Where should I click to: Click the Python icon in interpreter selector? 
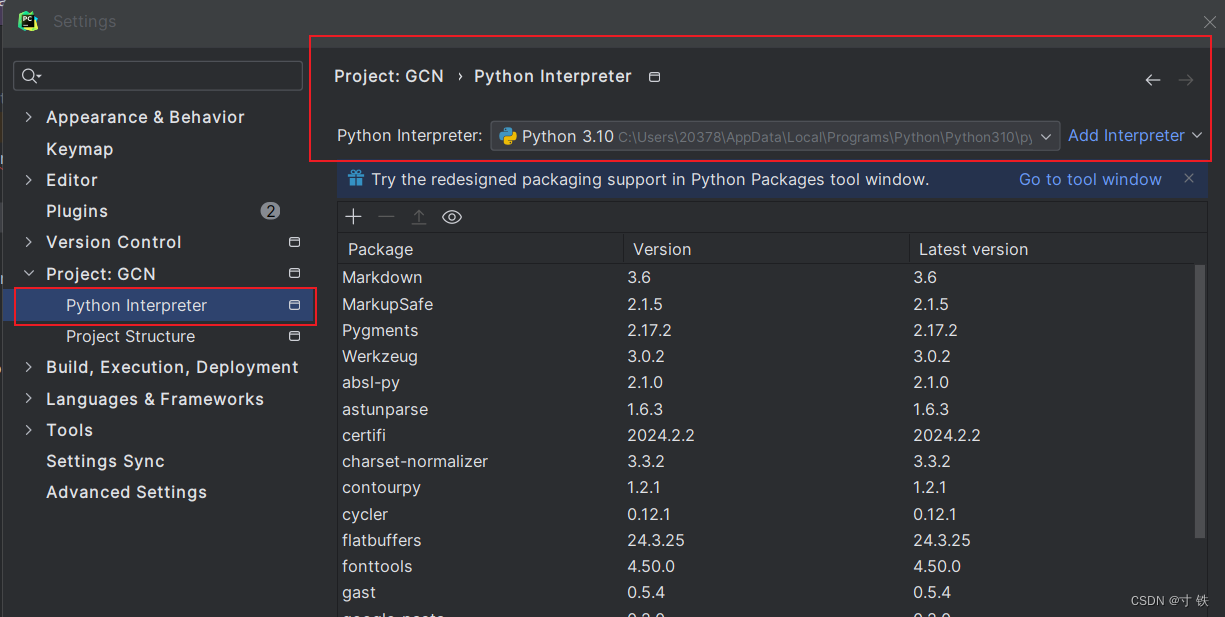coord(507,136)
